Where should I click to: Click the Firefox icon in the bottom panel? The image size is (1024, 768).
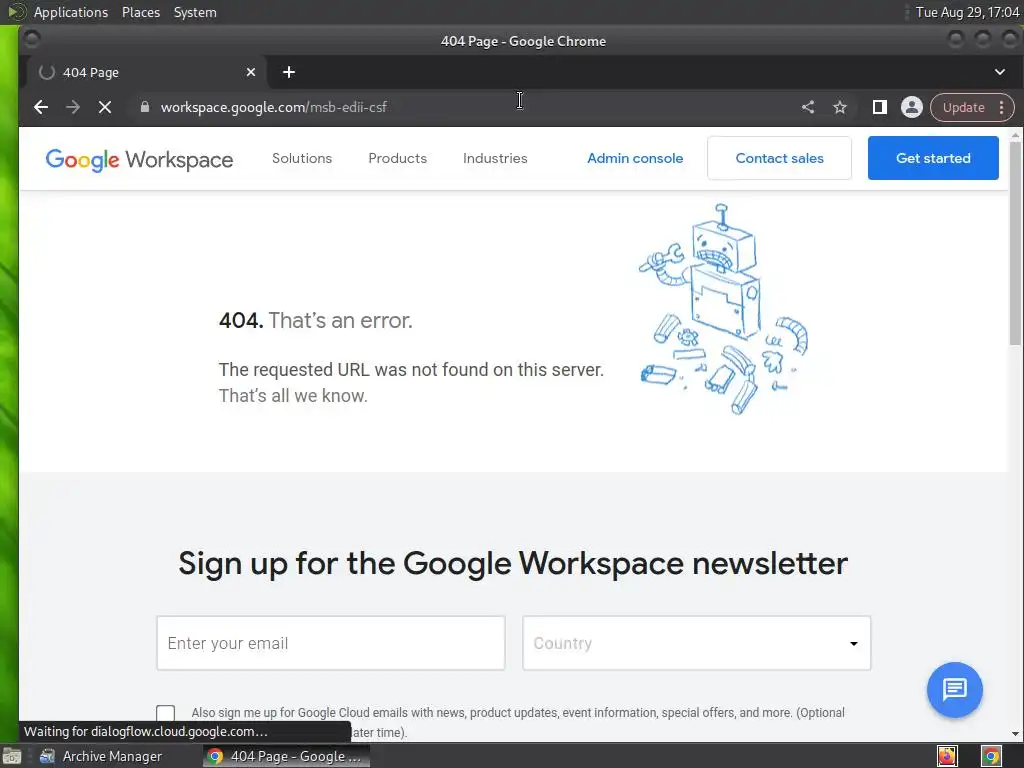947,756
